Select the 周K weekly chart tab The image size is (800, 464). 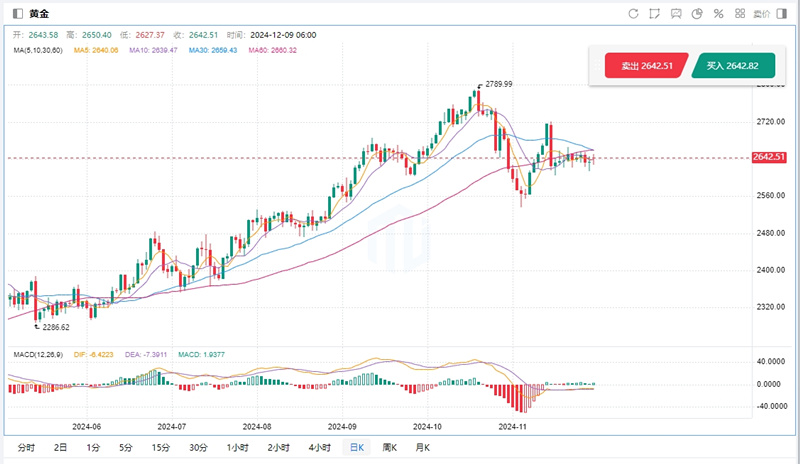389,447
